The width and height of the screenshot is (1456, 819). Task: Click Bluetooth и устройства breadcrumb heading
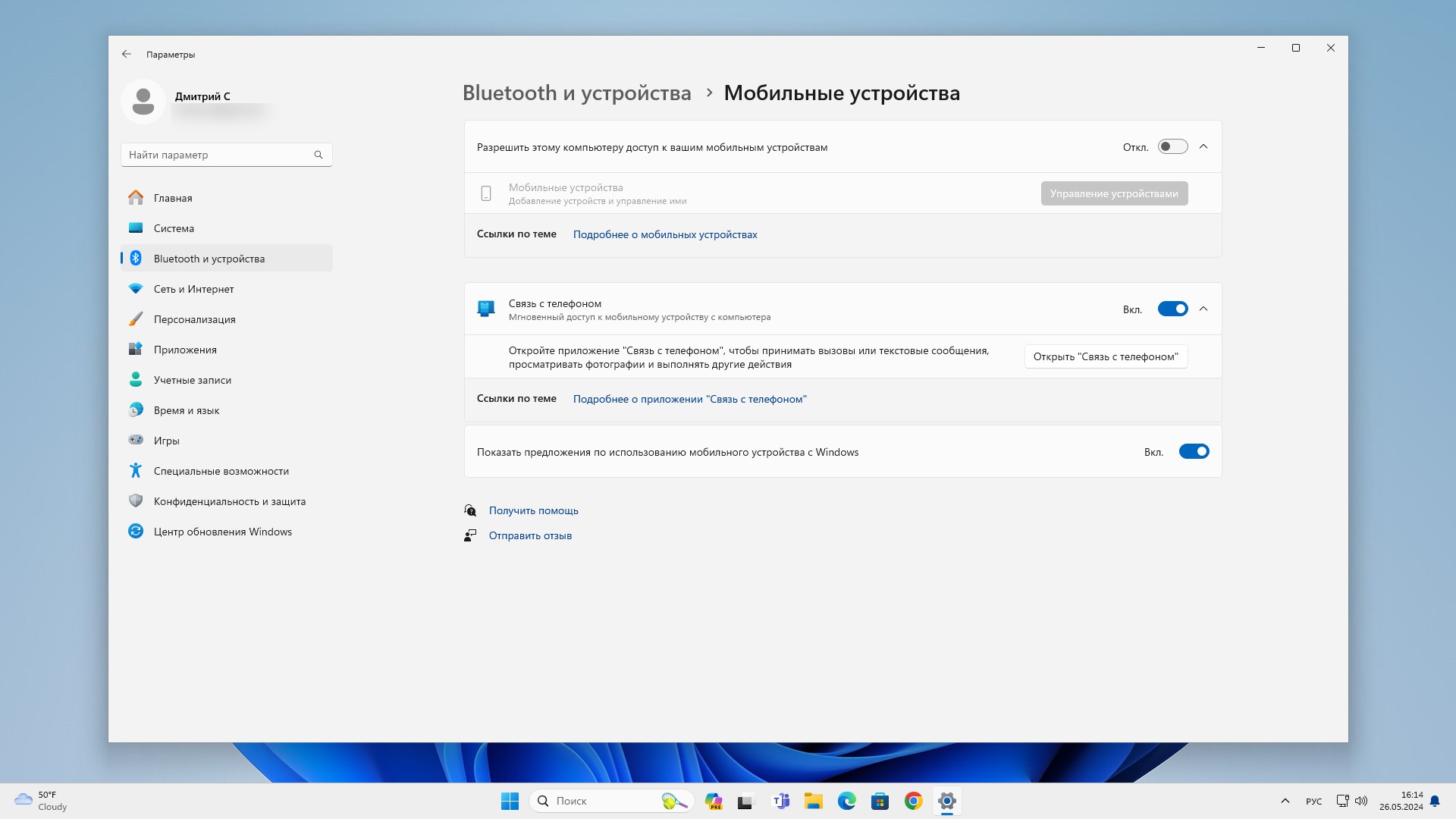click(577, 93)
